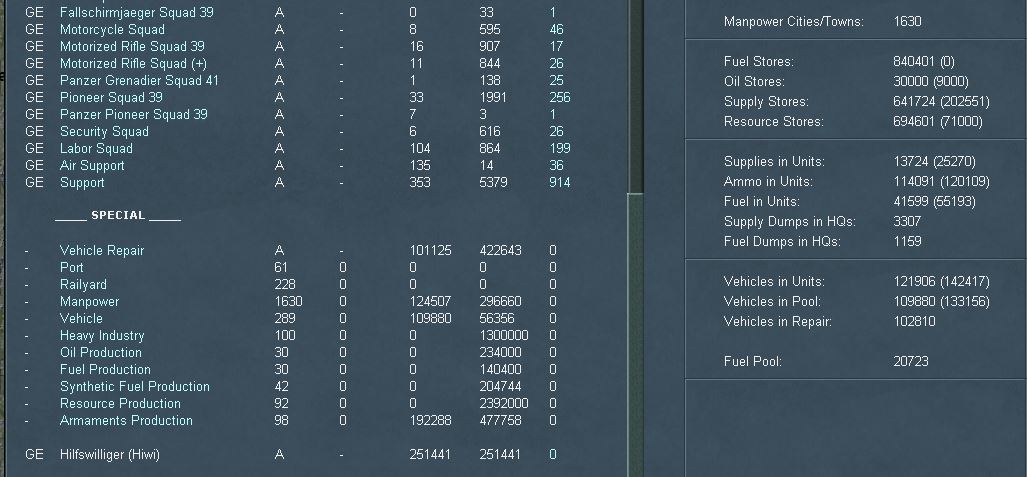Click Labor Squad value 104
The height and width of the screenshot is (477, 1027).
click(420, 149)
